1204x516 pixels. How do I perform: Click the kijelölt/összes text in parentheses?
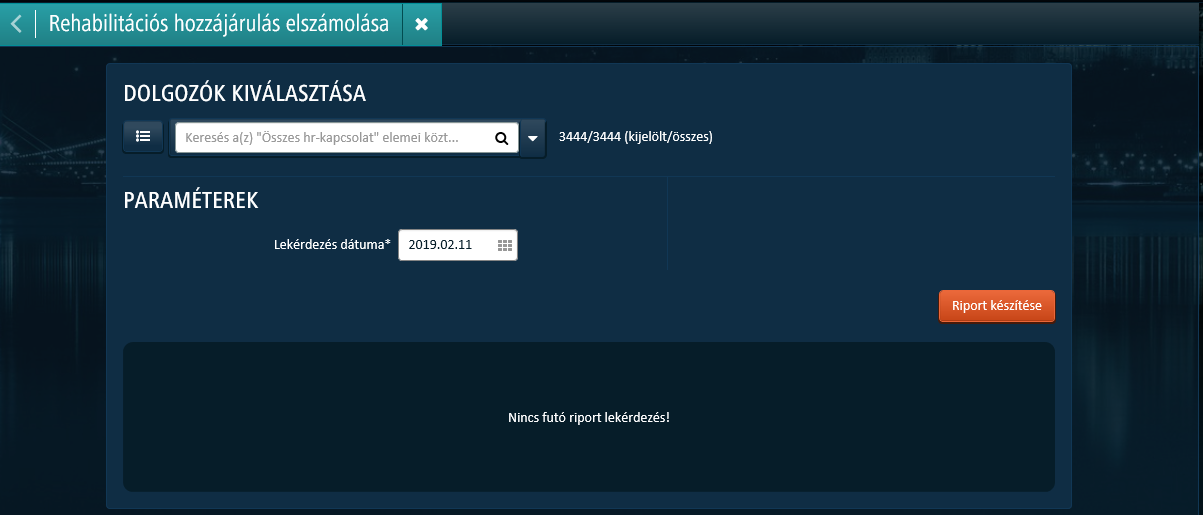(668, 137)
